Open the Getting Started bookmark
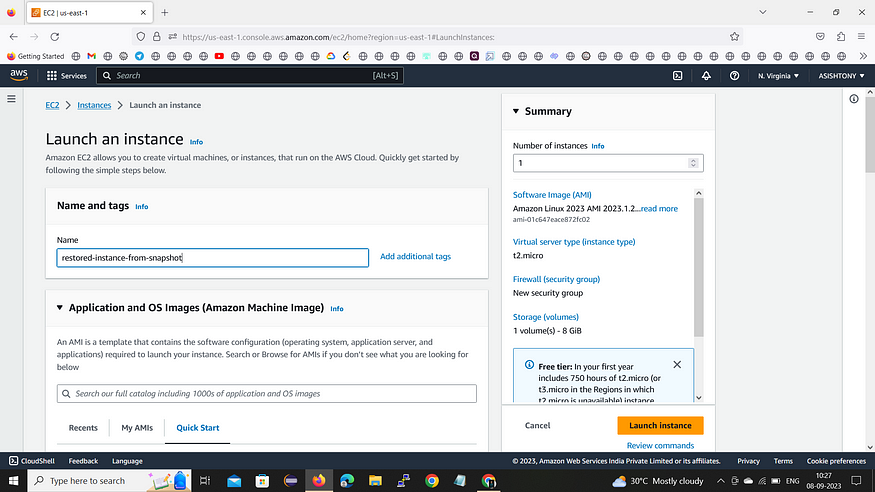875x492 pixels. (35, 56)
